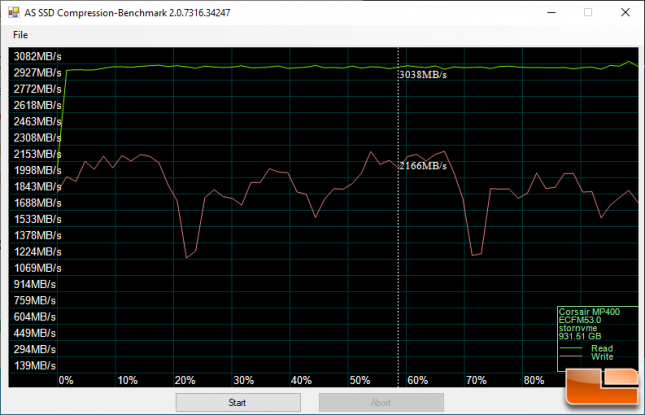Screen dimensions: 645x415
Task: Close the AS SSD Compression-Benchmark window
Action: click(625, 12)
